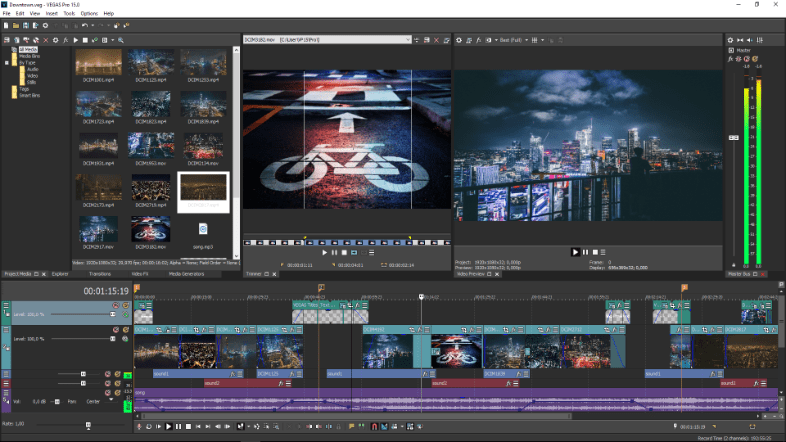Mute the top video track
The width and height of the screenshot is (786, 442).
116,306
